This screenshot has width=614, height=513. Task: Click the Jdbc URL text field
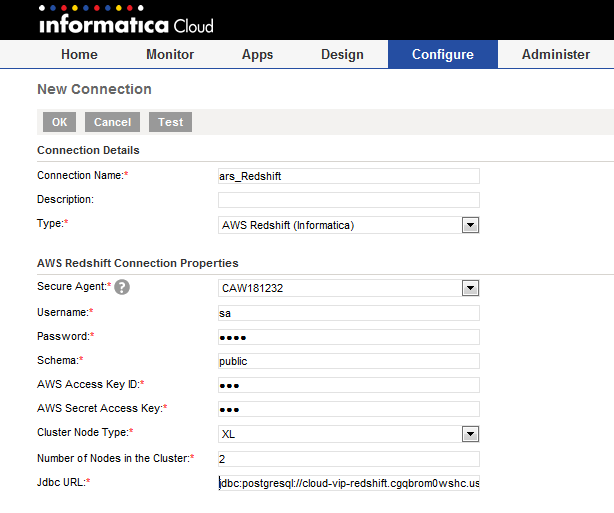tap(348, 484)
